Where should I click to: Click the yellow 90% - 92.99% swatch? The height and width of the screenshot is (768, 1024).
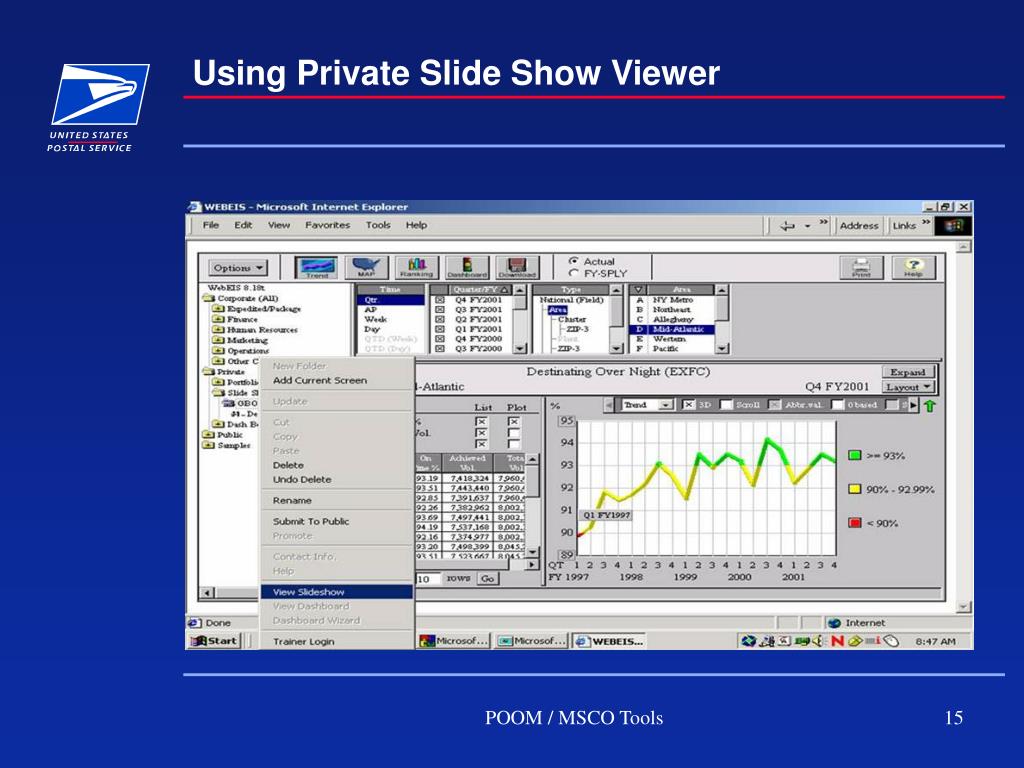pyautogui.click(x=855, y=488)
